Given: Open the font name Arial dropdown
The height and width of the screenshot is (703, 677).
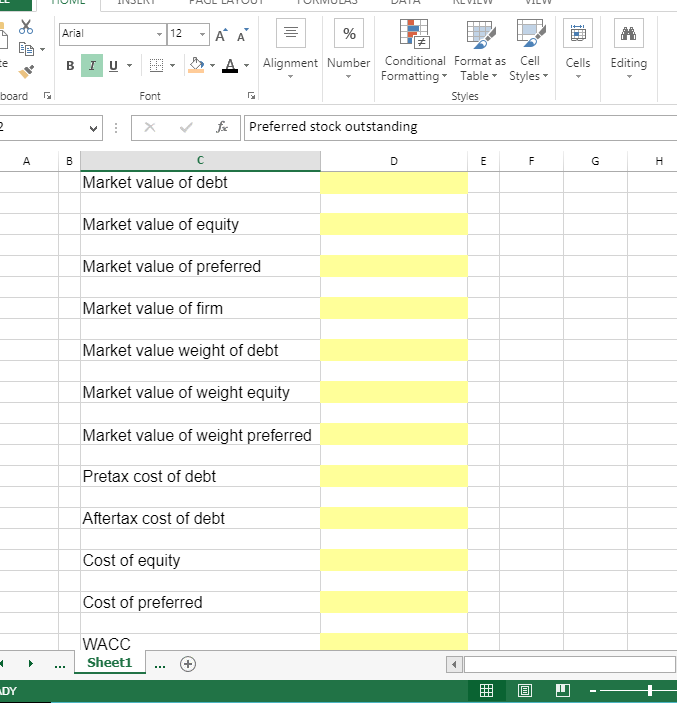Looking at the screenshot, I should point(159,34).
